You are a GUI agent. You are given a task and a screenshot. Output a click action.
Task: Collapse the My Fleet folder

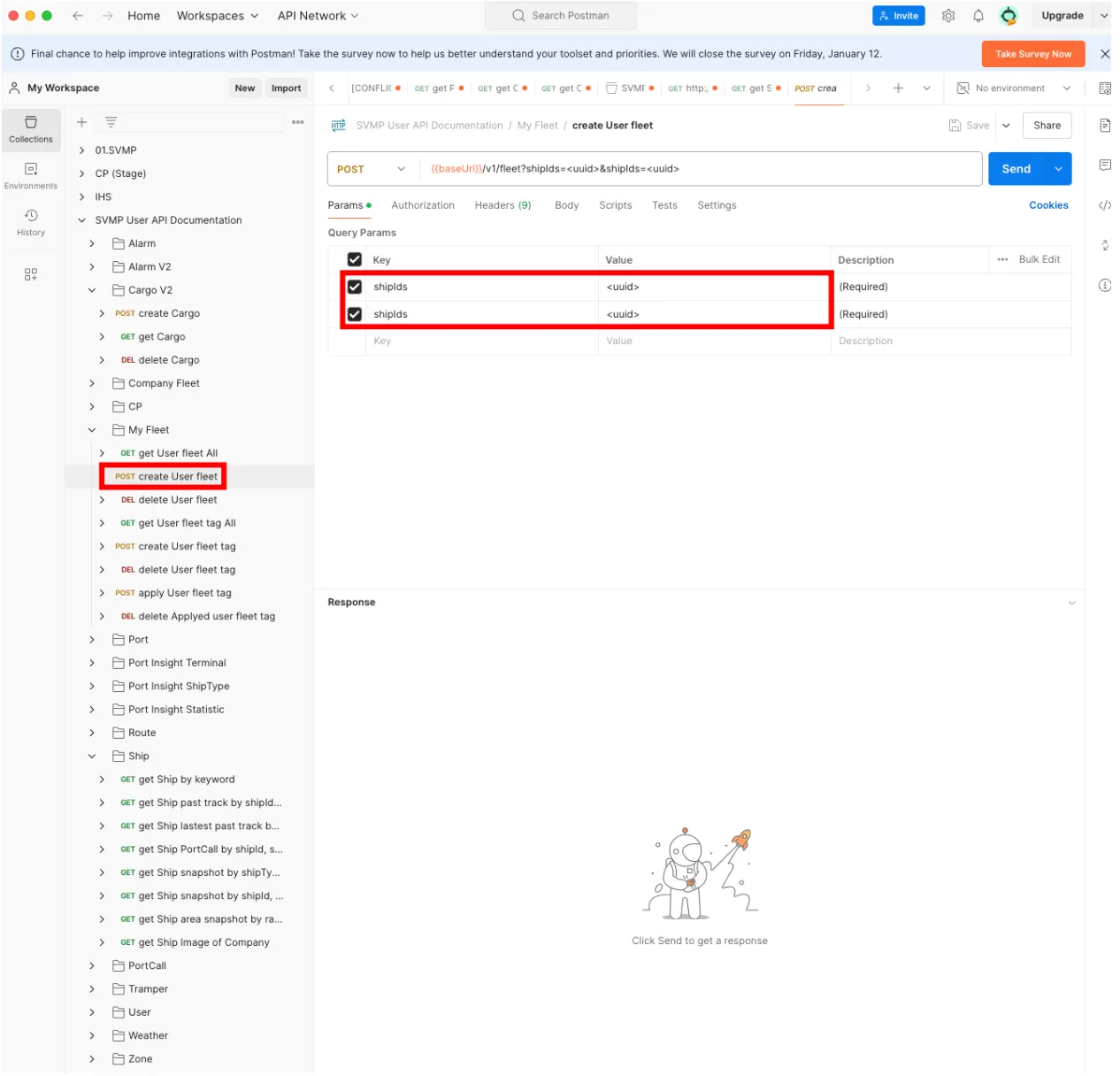click(92, 430)
